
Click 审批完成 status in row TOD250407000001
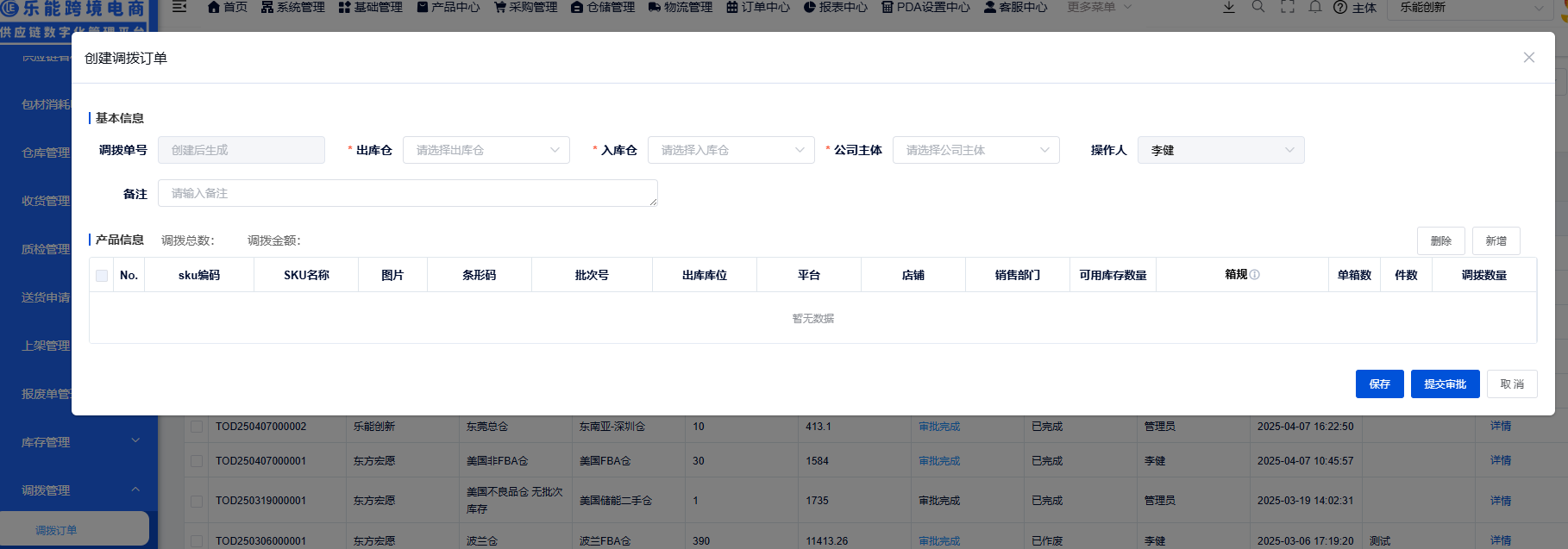click(939, 461)
